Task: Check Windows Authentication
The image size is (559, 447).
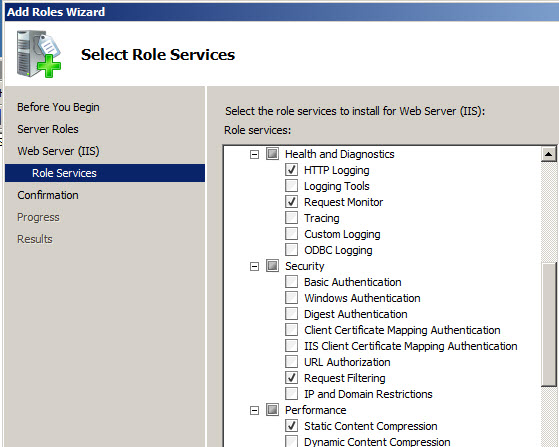Action: [x=292, y=298]
